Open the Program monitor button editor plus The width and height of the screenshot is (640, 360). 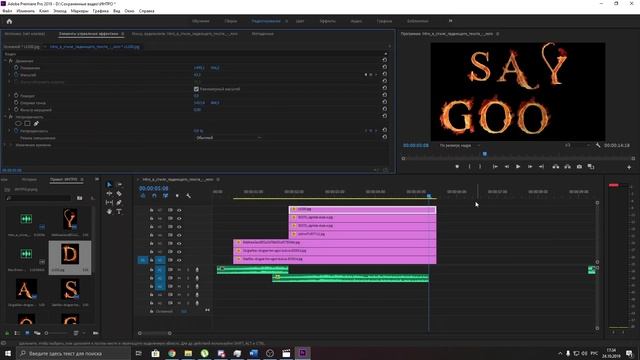(629, 167)
